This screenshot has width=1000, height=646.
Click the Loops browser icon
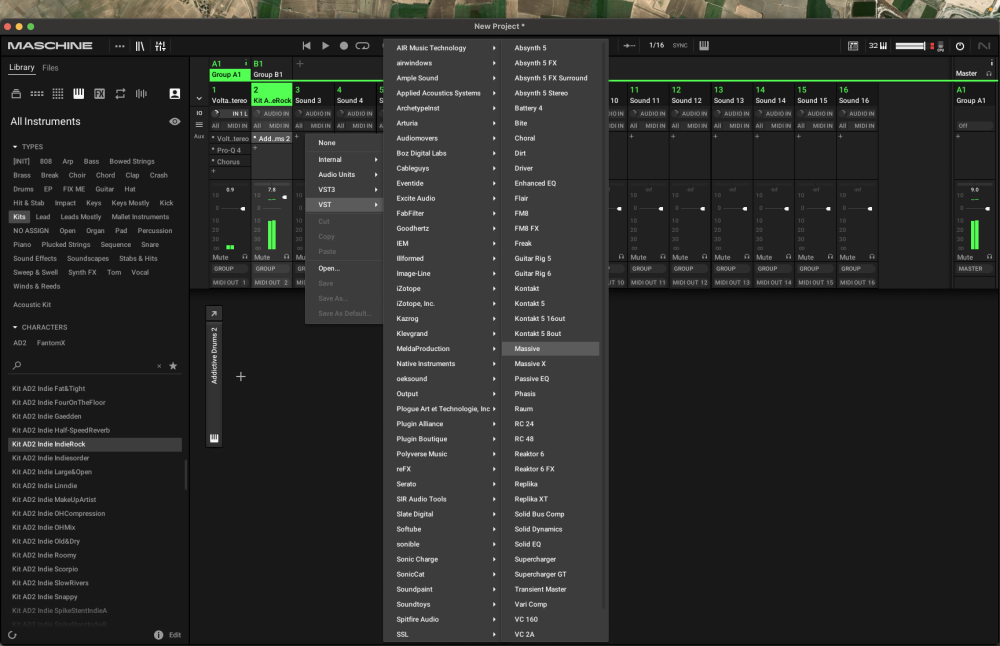[x=120, y=93]
